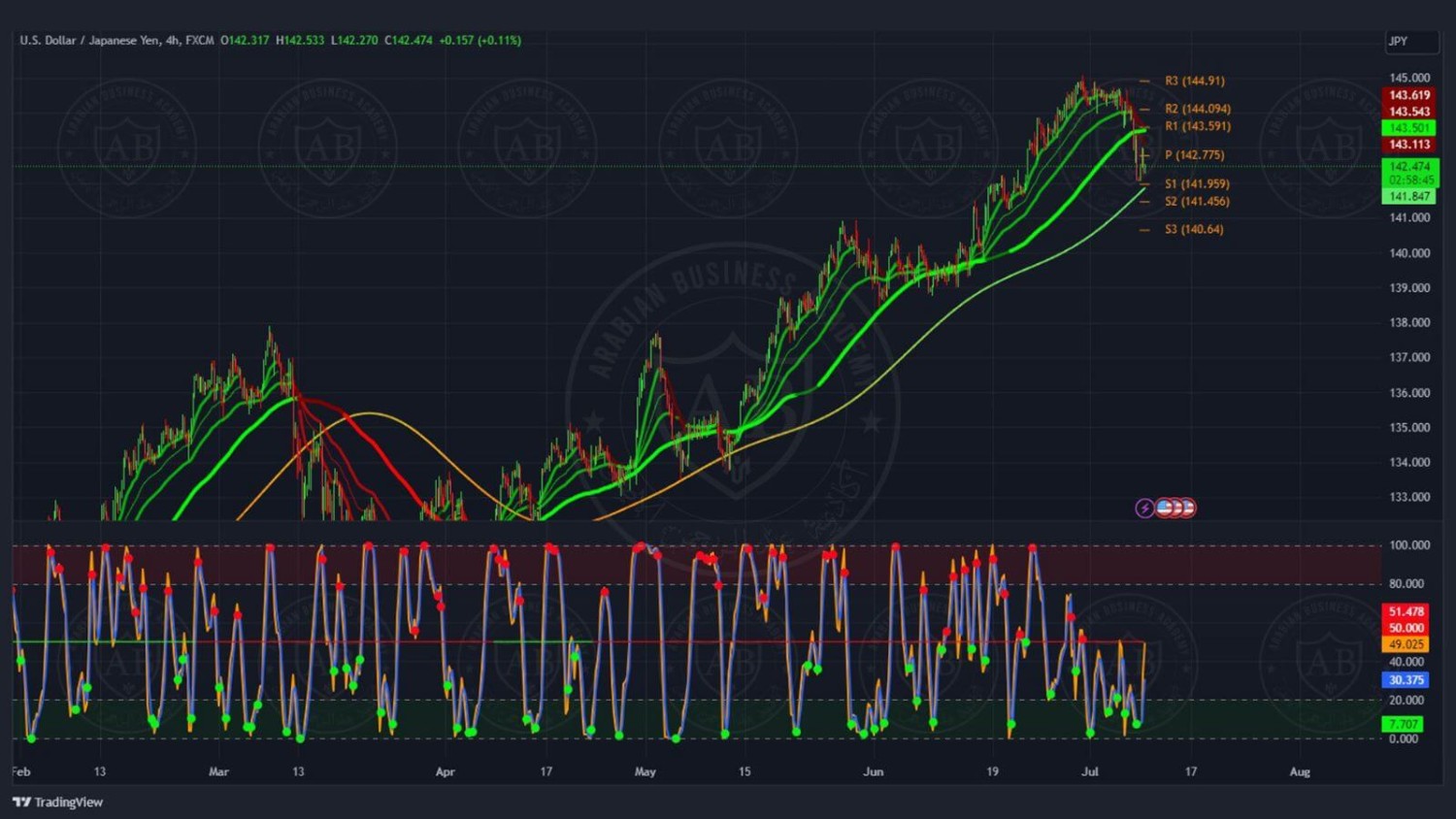1456x819 pixels.
Task: Select the S3 (140.64) support label
Action: pos(1194,230)
